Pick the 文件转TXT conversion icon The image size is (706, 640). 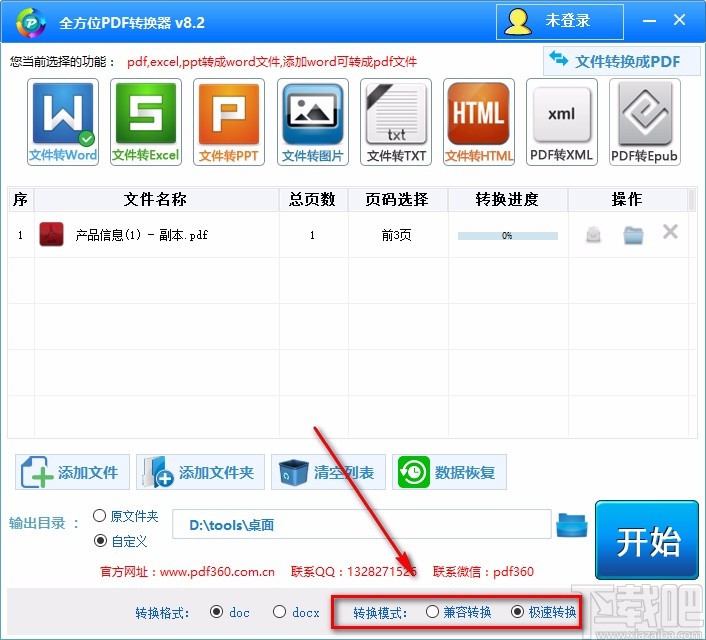pos(396,122)
